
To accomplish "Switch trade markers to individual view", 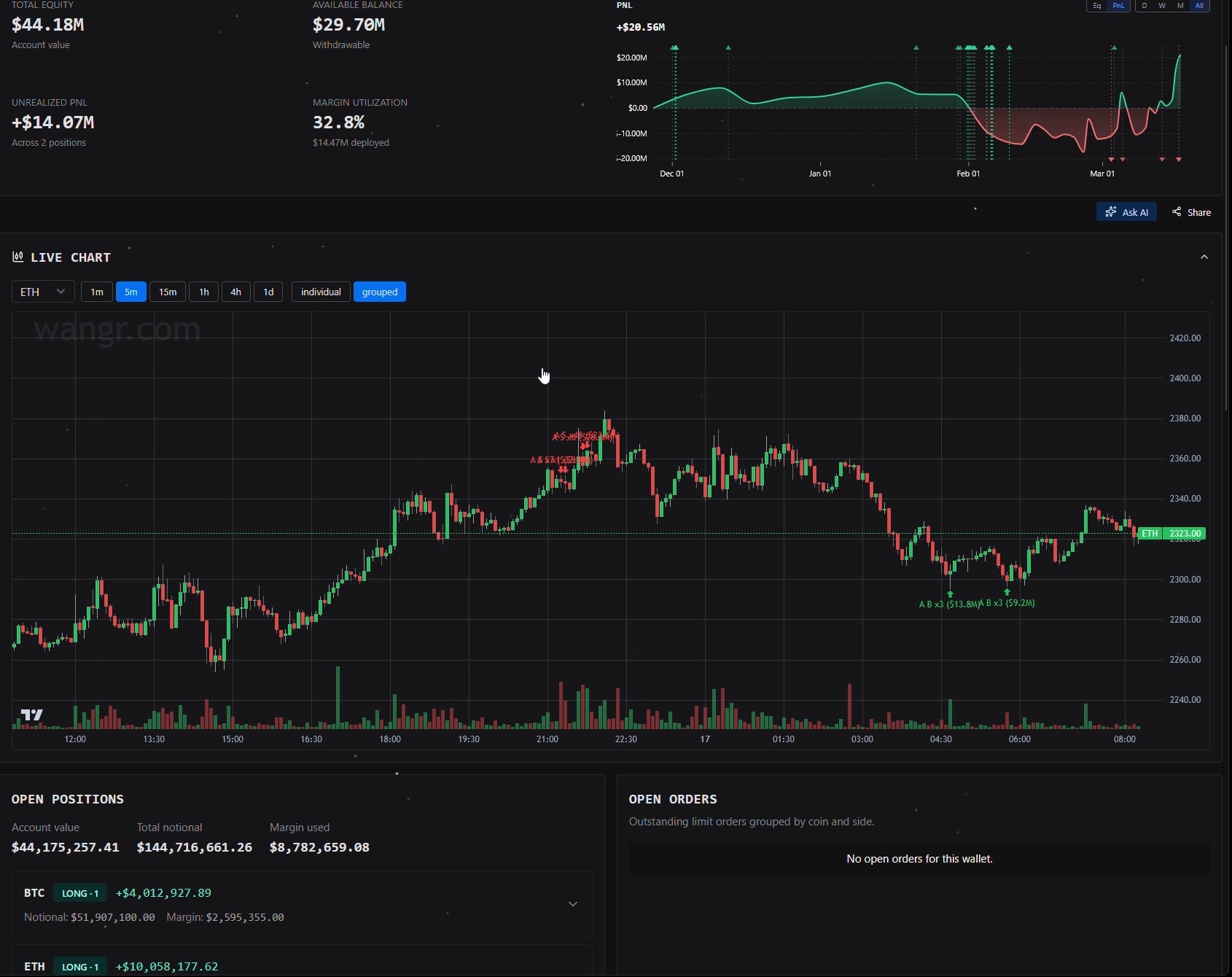I will 321,292.
